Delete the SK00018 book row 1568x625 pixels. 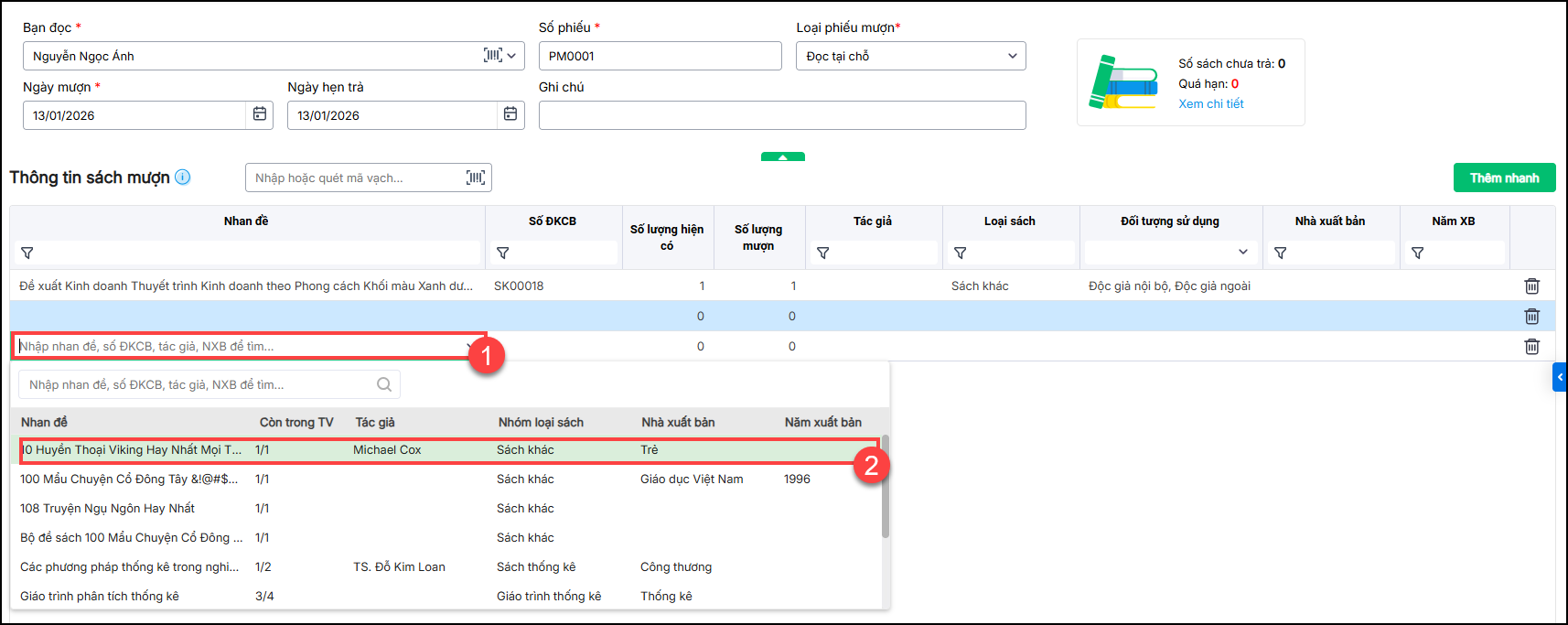click(1531, 286)
